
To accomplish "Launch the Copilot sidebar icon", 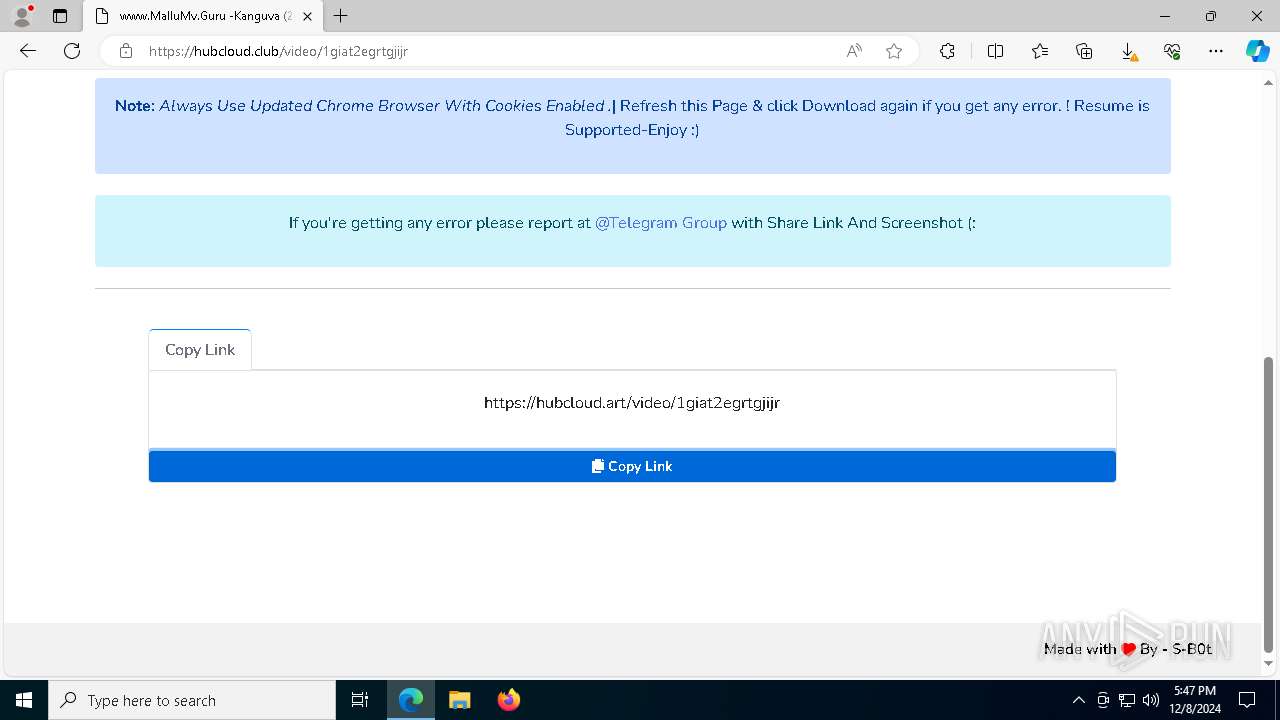I will (x=1257, y=51).
